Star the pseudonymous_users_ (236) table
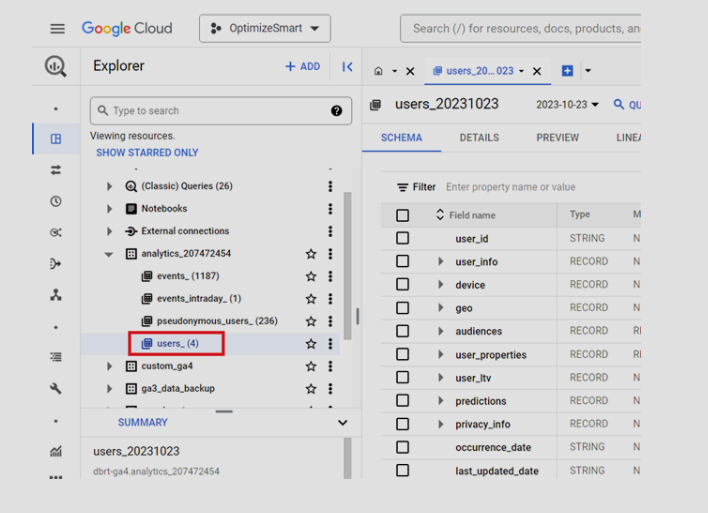The width and height of the screenshot is (708, 513). (x=311, y=321)
